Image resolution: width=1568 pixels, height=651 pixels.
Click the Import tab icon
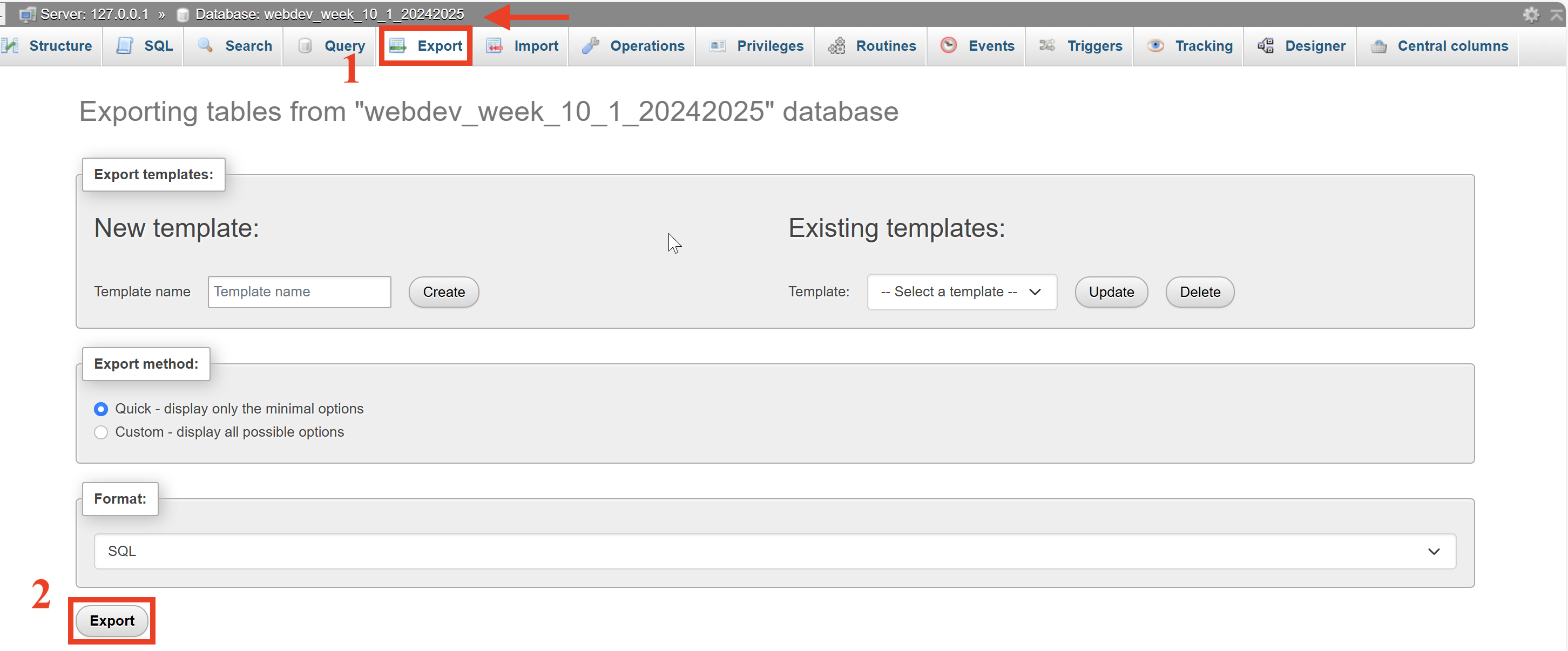pos(494,46)
